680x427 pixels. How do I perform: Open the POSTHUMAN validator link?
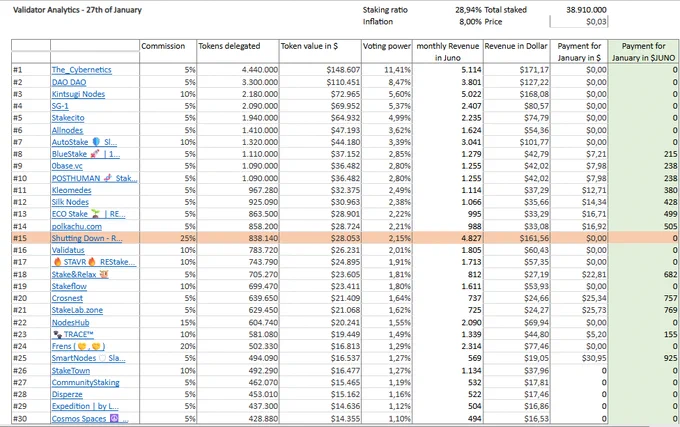coord(94,178)
